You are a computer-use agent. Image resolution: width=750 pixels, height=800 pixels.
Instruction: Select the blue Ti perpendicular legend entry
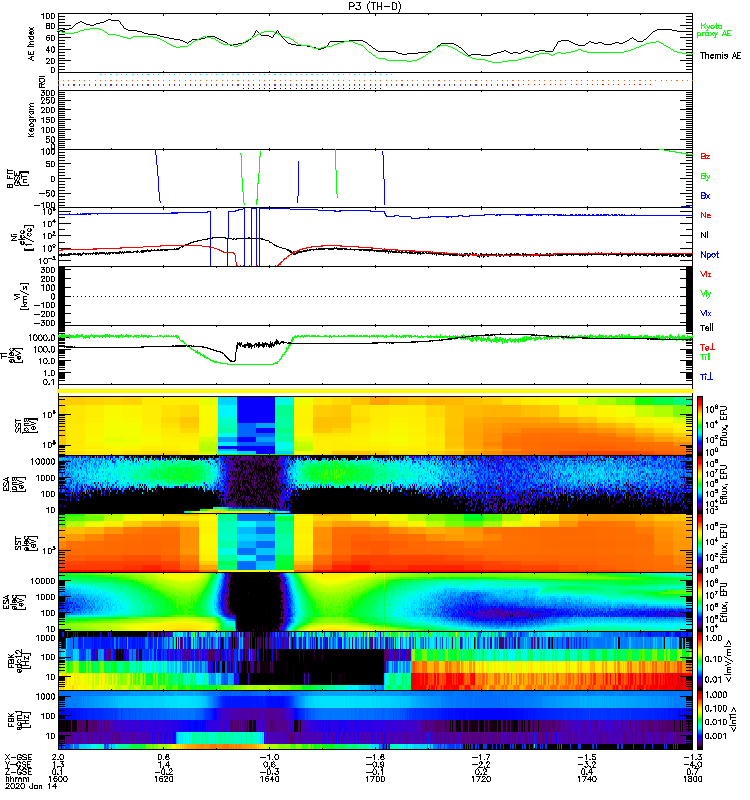[x=706, y=377]
